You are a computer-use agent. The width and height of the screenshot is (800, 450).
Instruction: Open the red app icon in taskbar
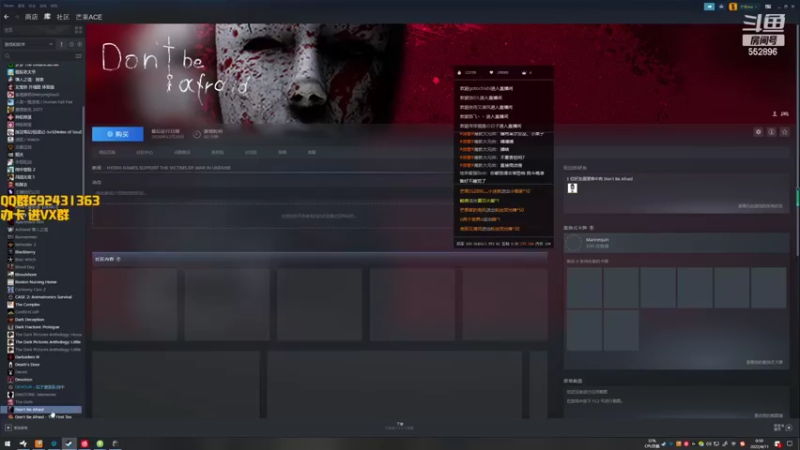coord(85,444)
